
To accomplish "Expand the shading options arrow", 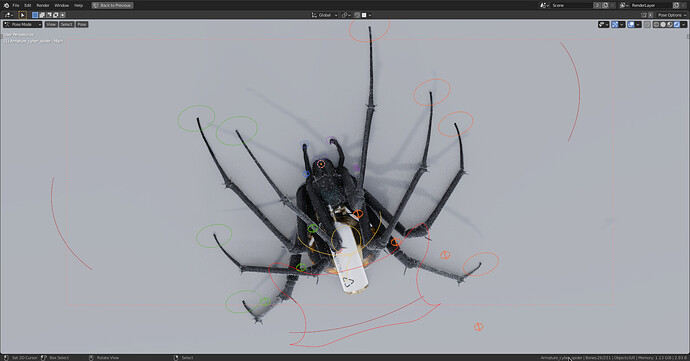I will click(x=683, y=25).
